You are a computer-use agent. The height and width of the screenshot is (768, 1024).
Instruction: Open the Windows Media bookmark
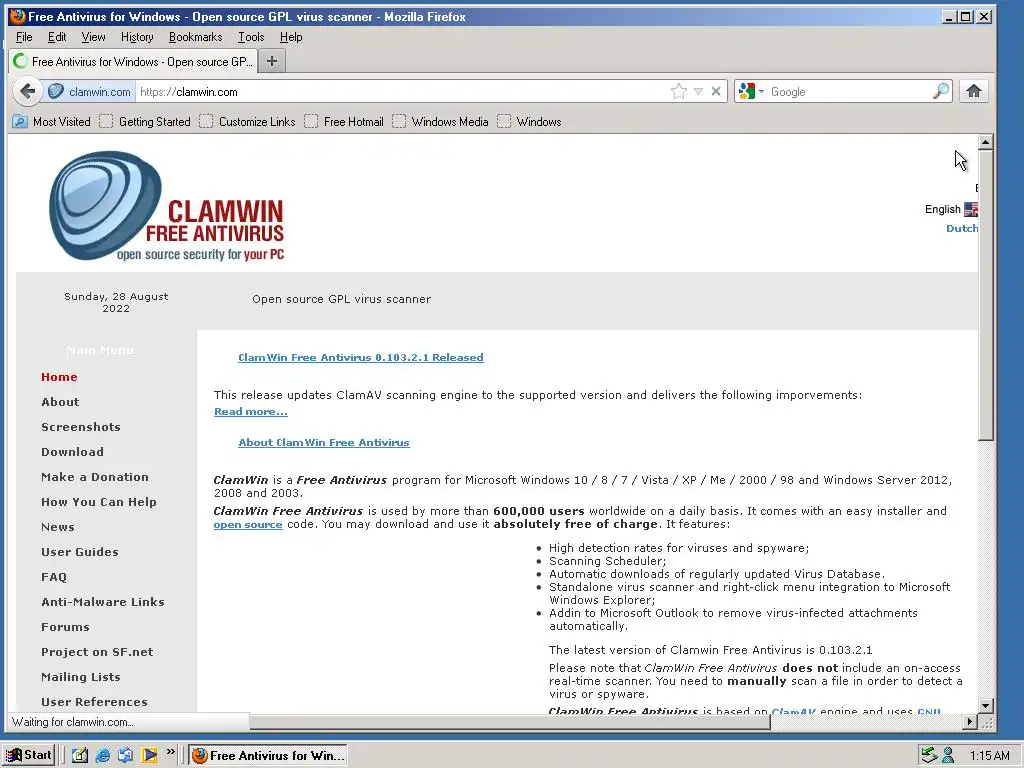440,121
